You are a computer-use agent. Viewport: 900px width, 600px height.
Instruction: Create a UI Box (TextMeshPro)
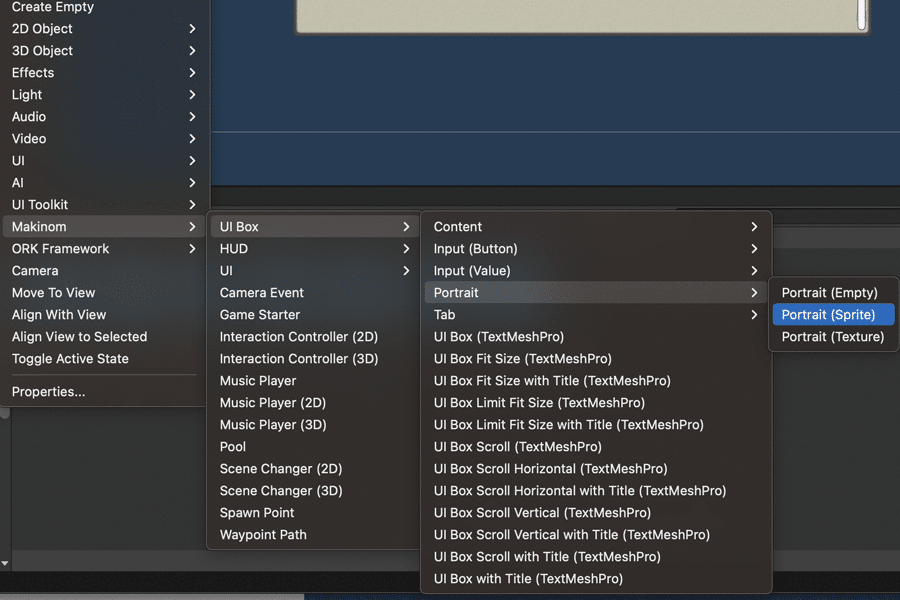click(x=596, y=337)
